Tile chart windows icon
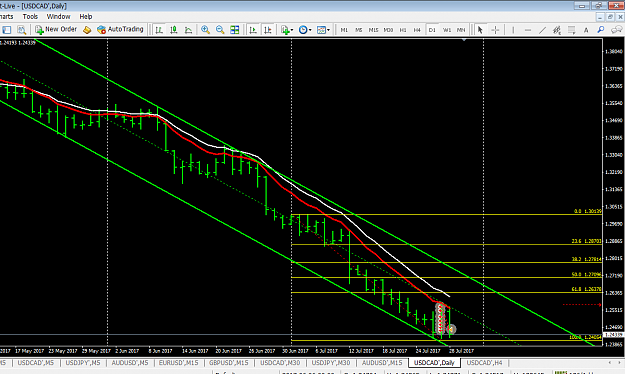625x374 pixels. click(235, 30)
